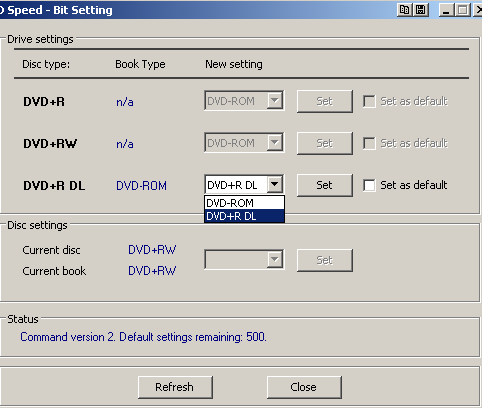Viewport: 482px width, 408px height.
Task: Click the Close button at bottom
Action: (x=304, y=387)
